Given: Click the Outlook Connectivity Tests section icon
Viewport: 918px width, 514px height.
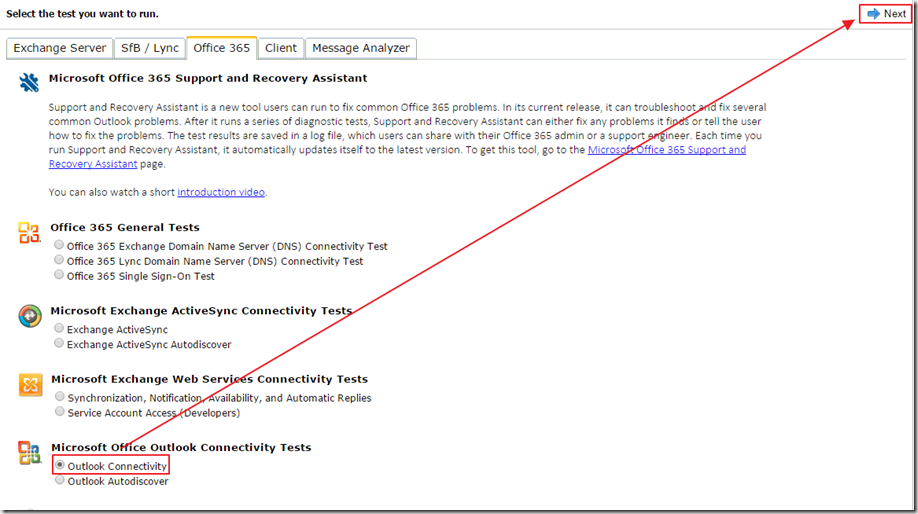Looking at the screenshot, I should click(29, 453).
